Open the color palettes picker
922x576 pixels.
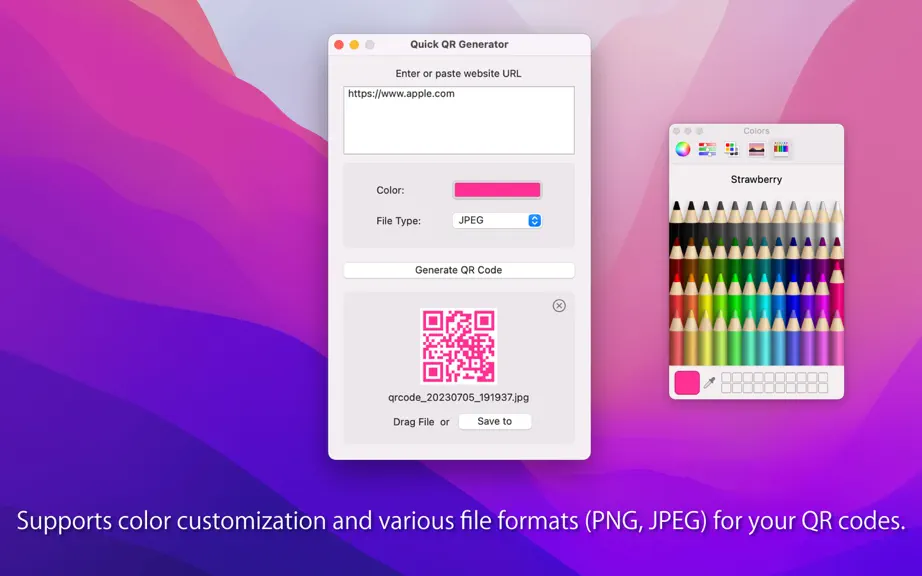731,149
